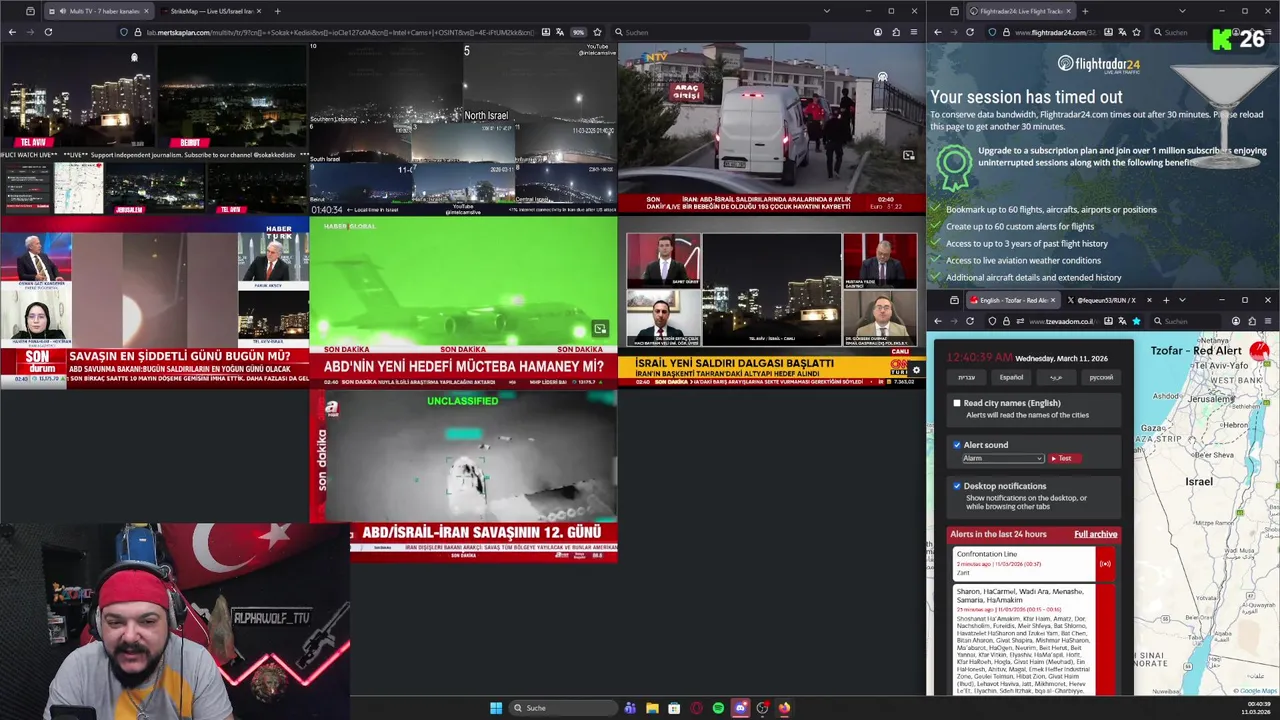Open the Alarm sound dropdown
Image resolution: width=1280 pixels, height=720 pixels.
coord(1003,458)
